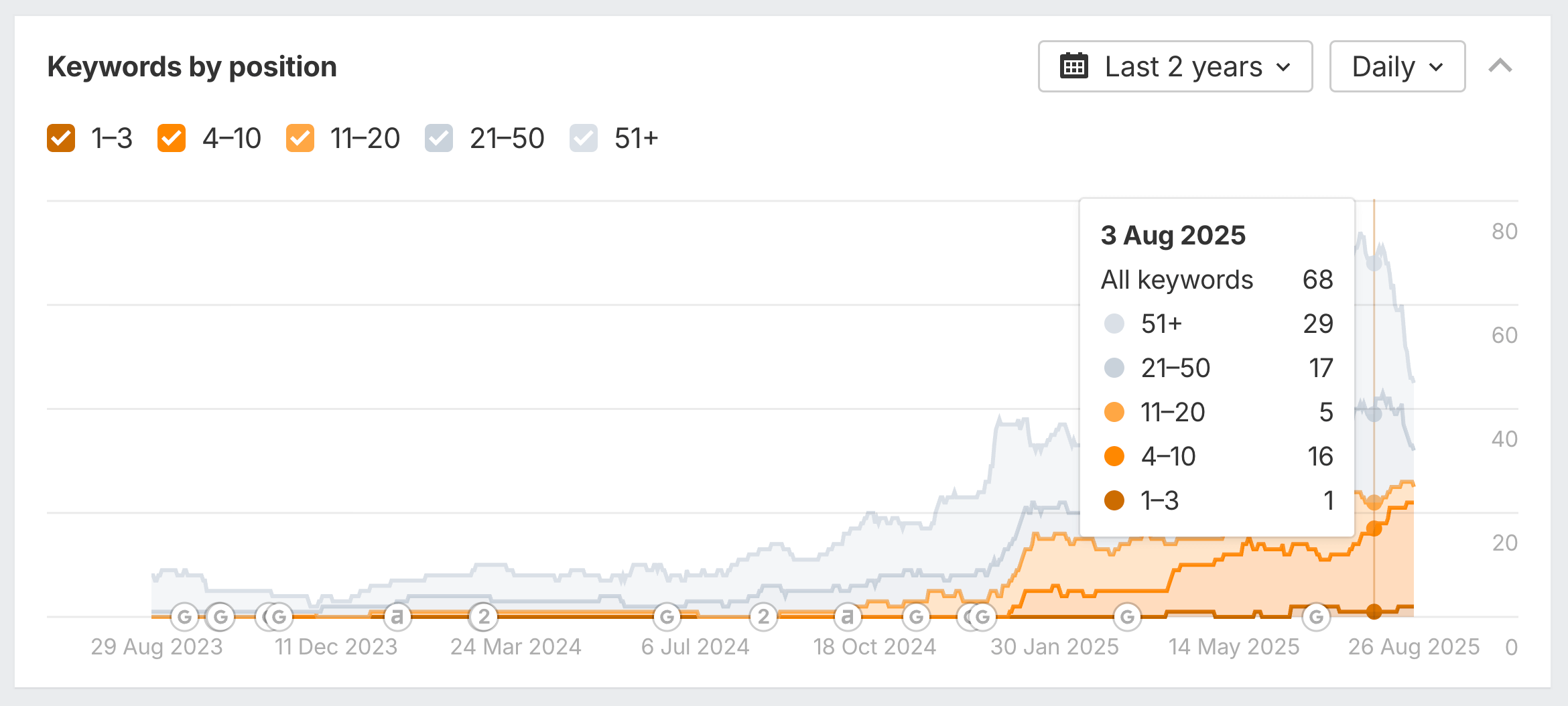Click the leftmost Google update marker
Viewport: 1568px width, 706px height.
184,616
